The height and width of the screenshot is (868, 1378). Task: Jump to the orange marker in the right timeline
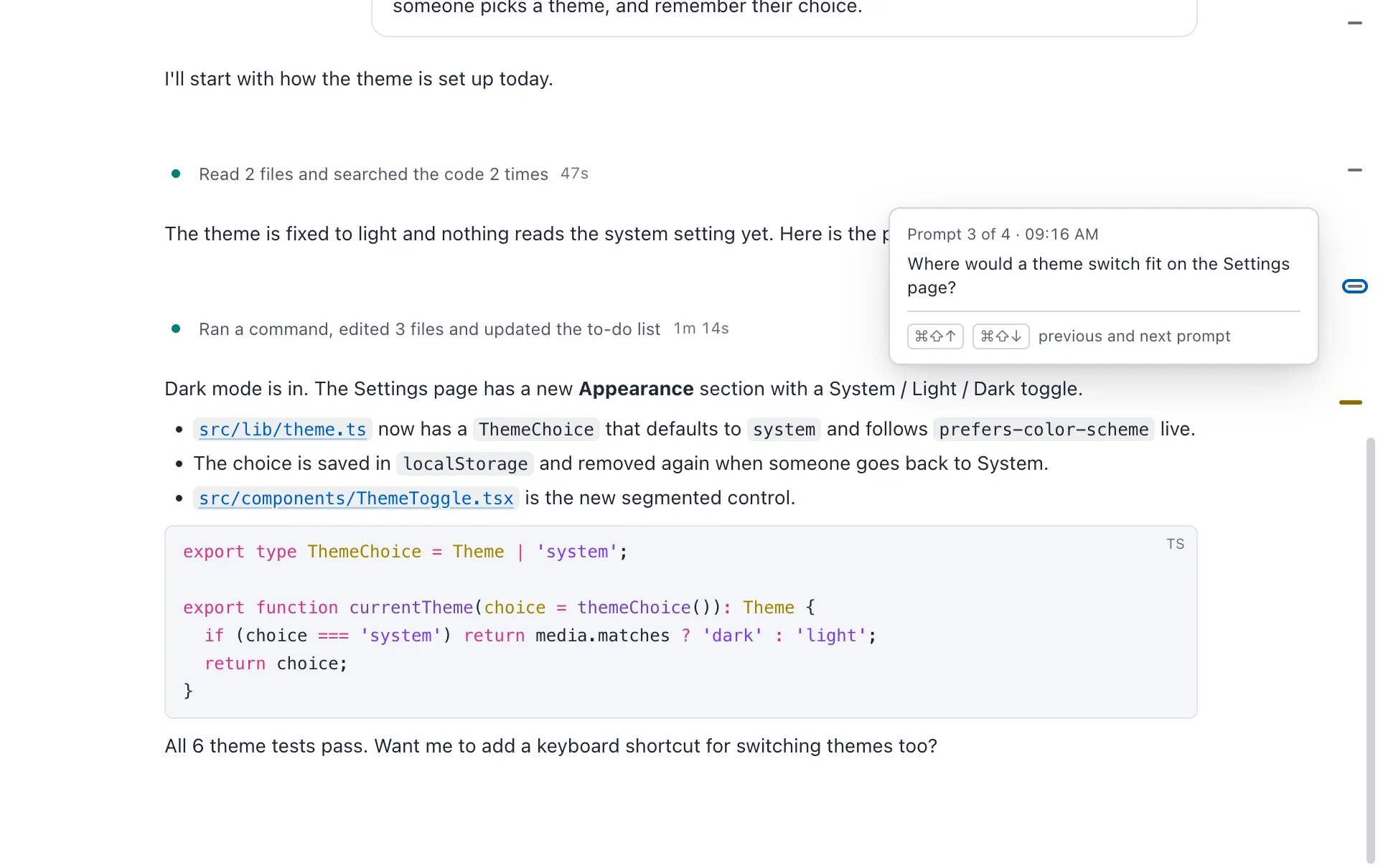(x=1350, y=402)
